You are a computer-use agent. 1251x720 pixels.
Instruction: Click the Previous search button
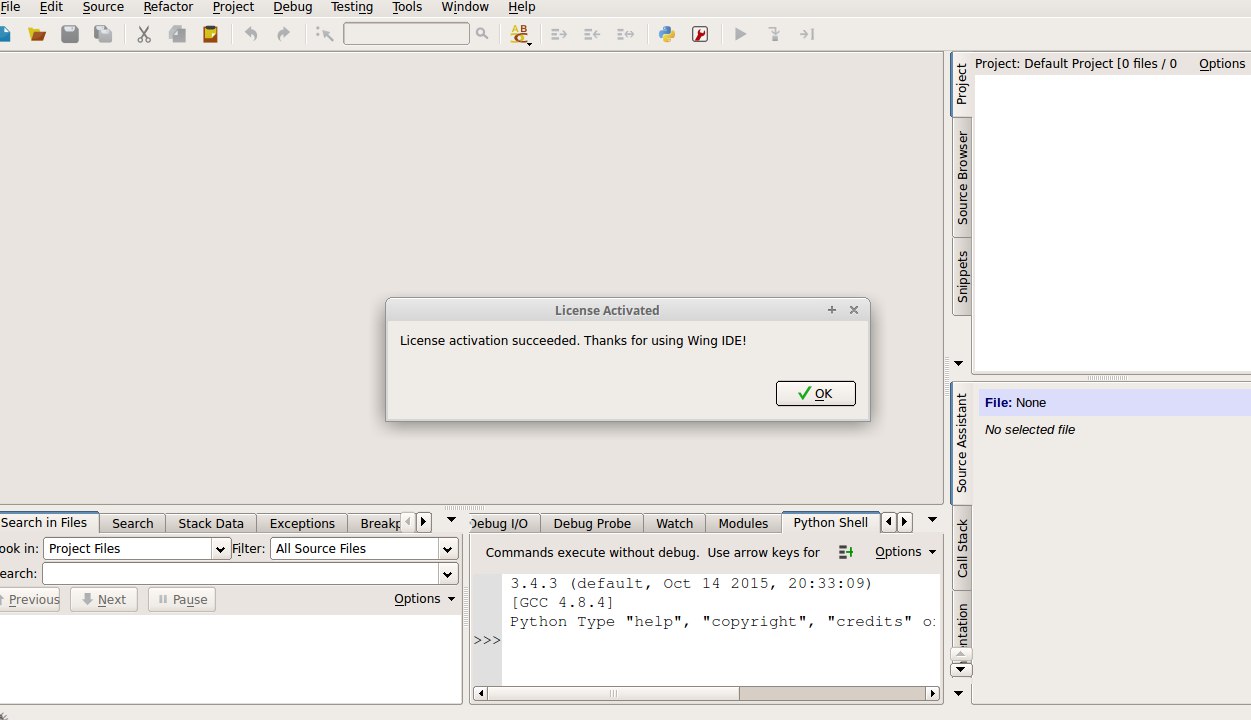coord(29,599)
